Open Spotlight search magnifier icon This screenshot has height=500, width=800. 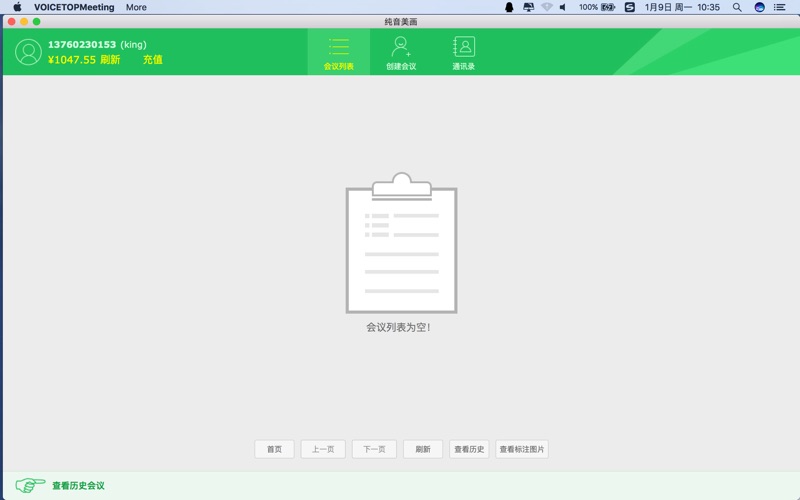pyautogui.click(x=737, y=7)
